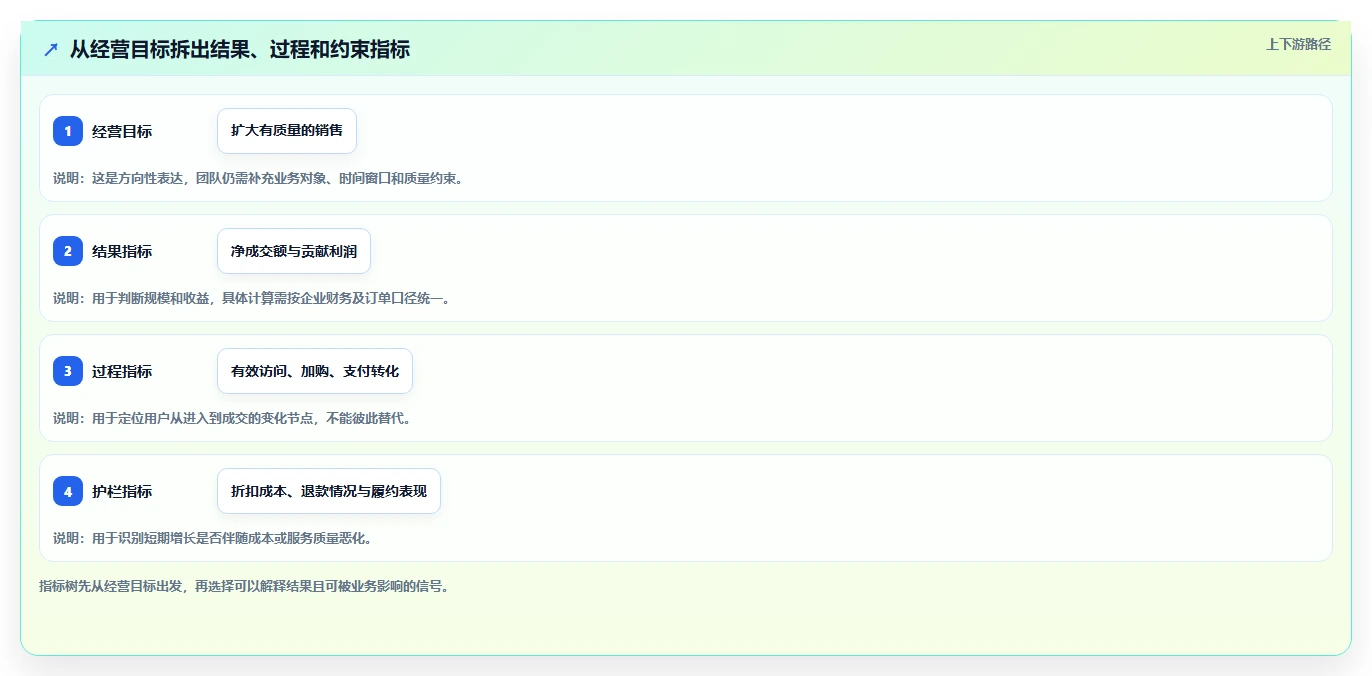The height and width of the screenshot is (676, 1372).
Task: Click the 上下游路径 label
Action: click(1298, 44)
